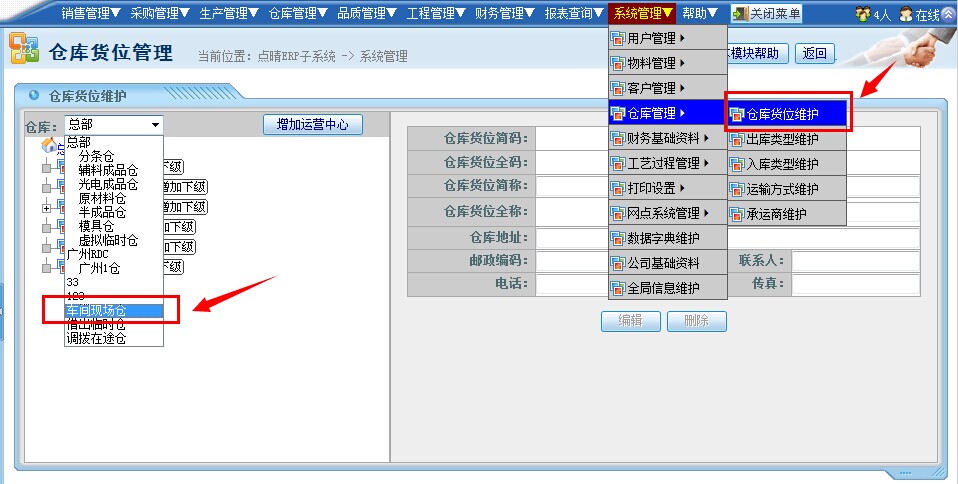The width and height of the screenshot is (958, 484).
Task: Expand the tree node with plus sign
Action: tap(46, 208)
